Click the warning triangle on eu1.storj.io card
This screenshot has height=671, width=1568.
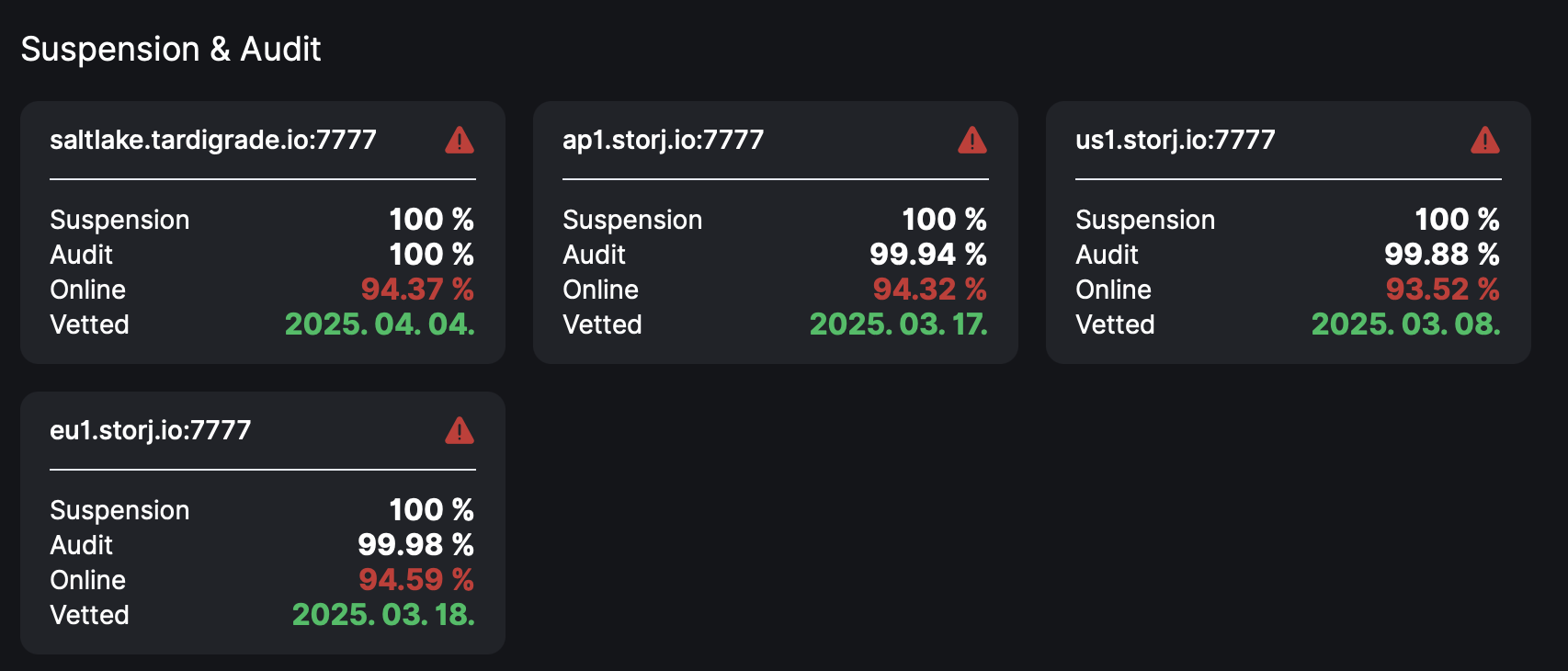pyautogui.click(x=460, y=430)
